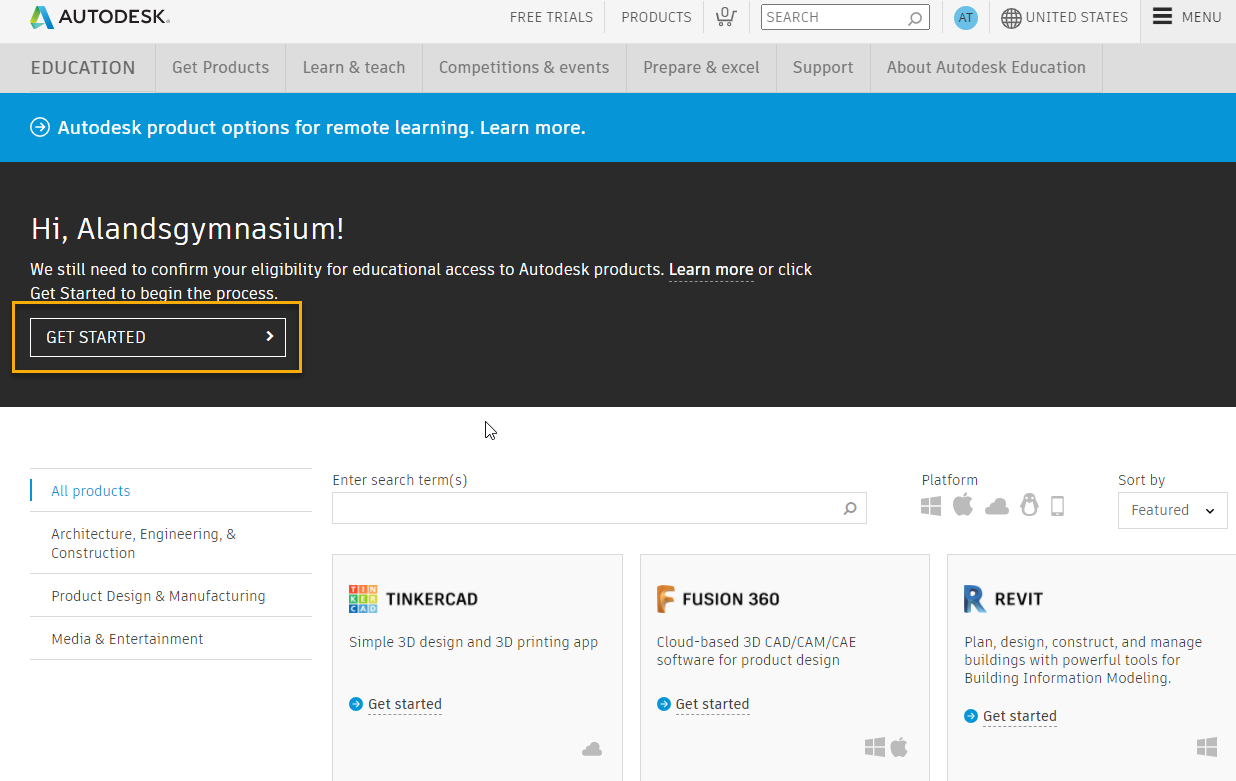Click 'Simple 3D design and 3D printing app' text

coord(474,642)
